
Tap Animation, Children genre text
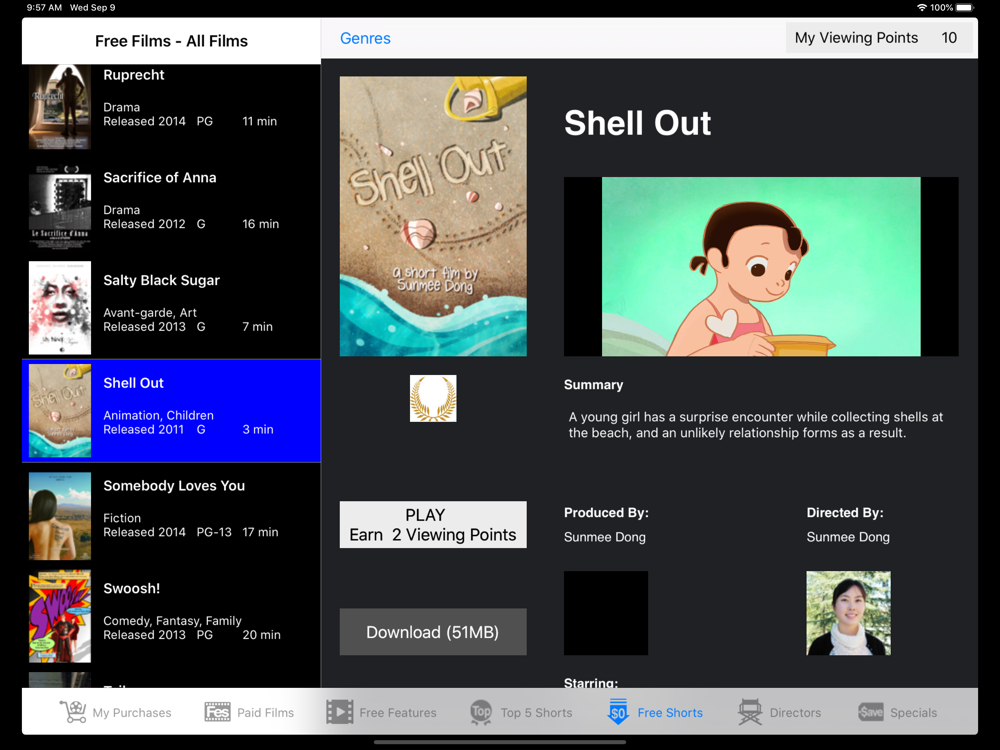[158, 415]
